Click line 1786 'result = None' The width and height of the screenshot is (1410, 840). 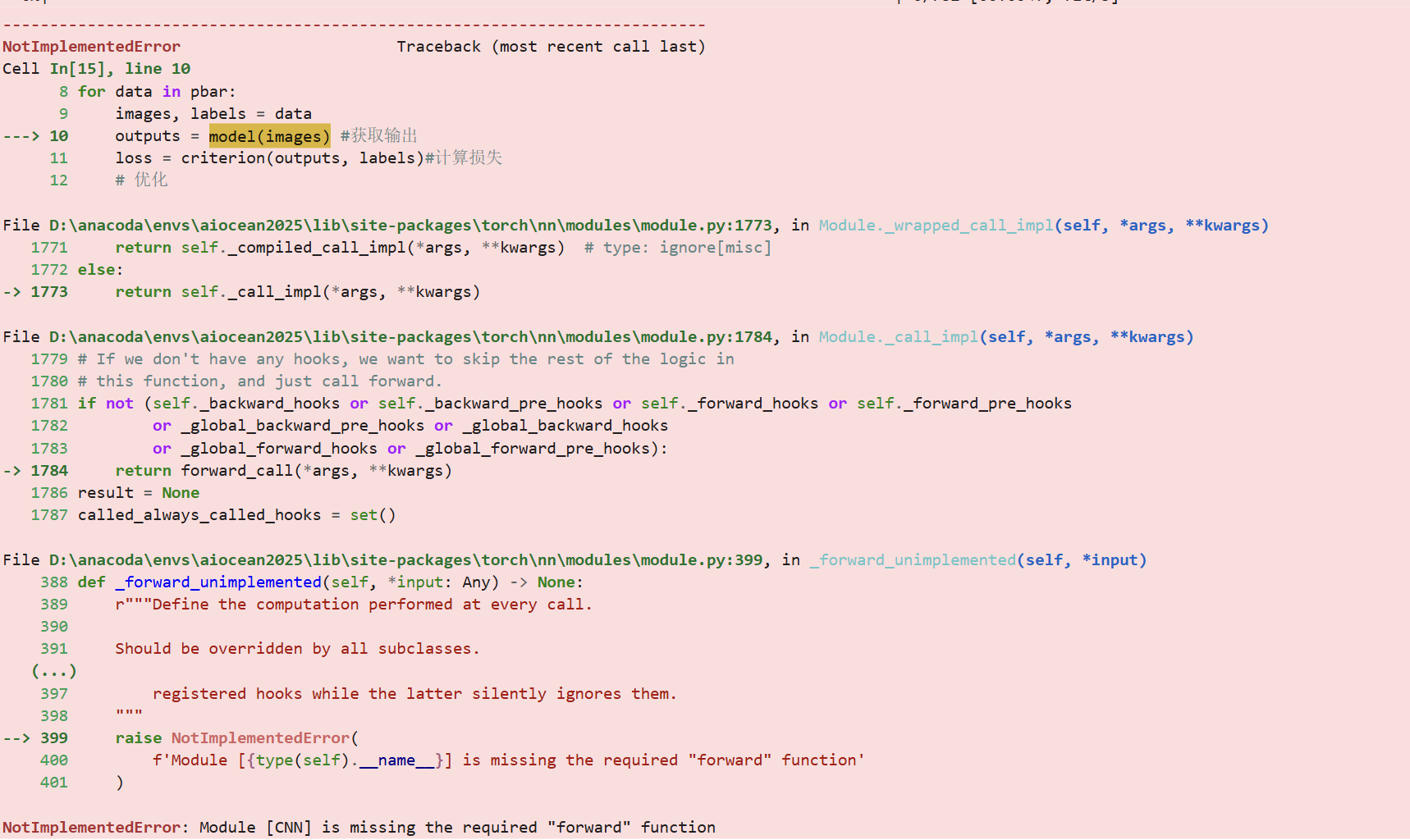(138, 493)
